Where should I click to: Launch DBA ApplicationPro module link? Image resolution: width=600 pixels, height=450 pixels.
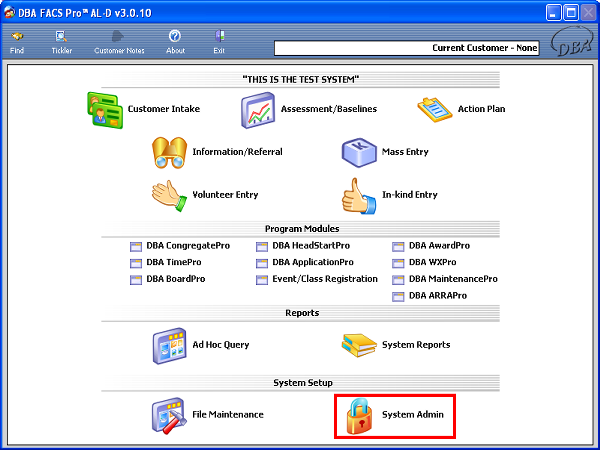pos(313,262)
